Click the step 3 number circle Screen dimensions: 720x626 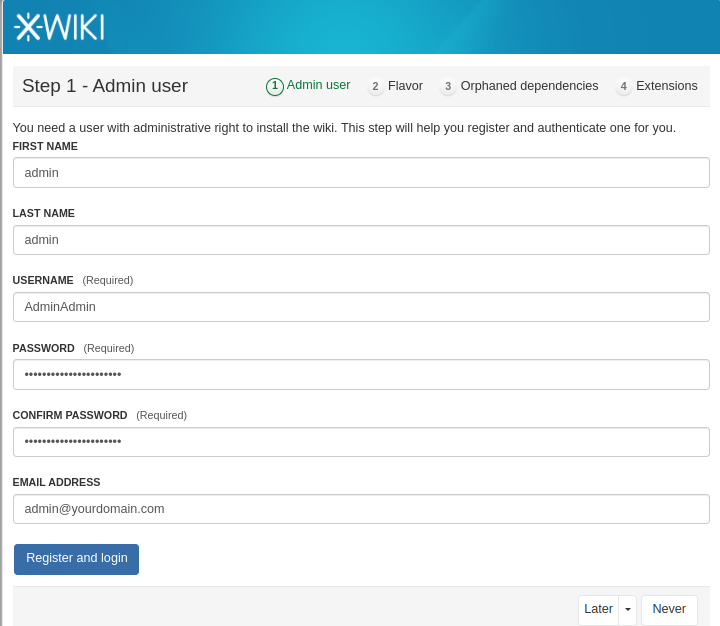(x=448, y=87)
